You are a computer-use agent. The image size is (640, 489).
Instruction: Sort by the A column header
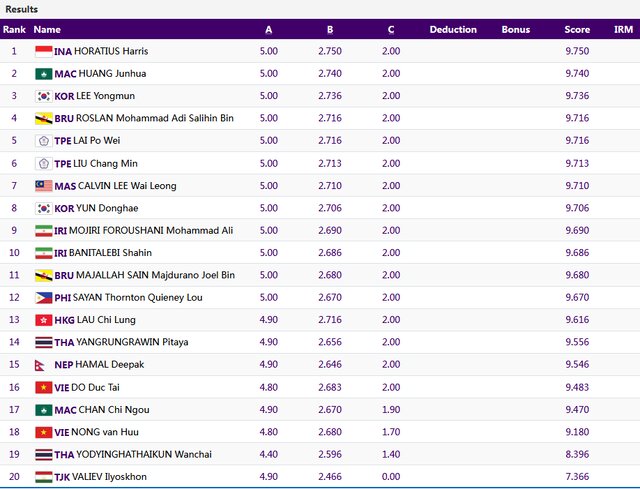(268, 30)
